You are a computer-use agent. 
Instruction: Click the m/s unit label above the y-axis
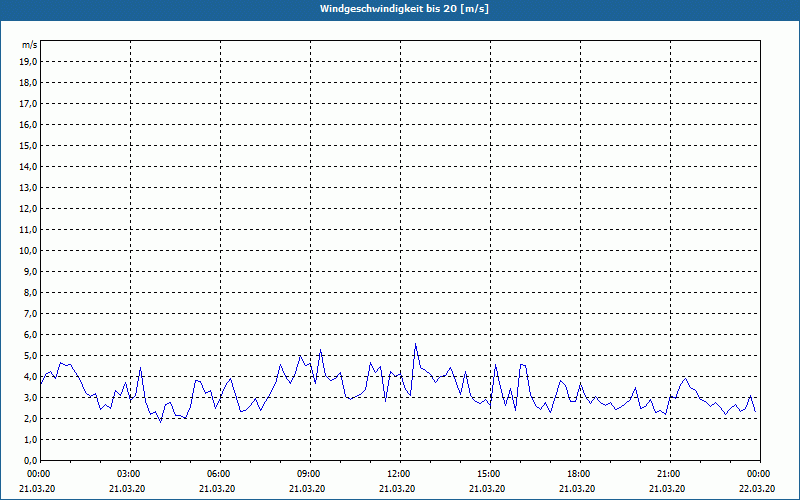30,46
